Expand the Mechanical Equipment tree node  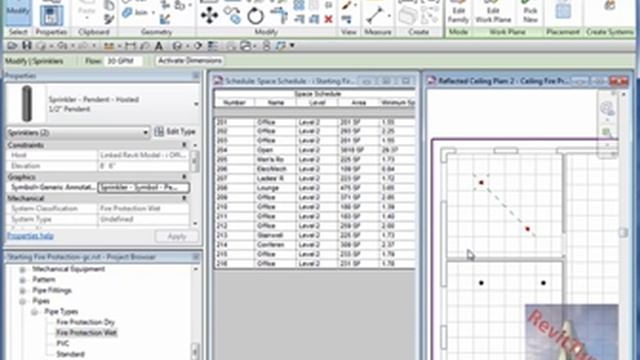(x=22, y=269)
